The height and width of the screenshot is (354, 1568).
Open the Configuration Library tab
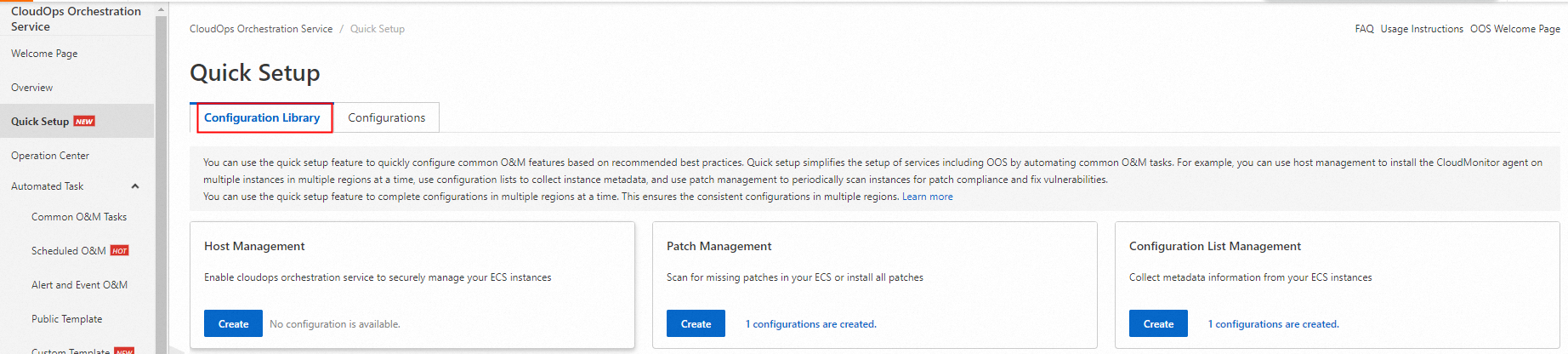pyautogui.click(x=262, y=117)
